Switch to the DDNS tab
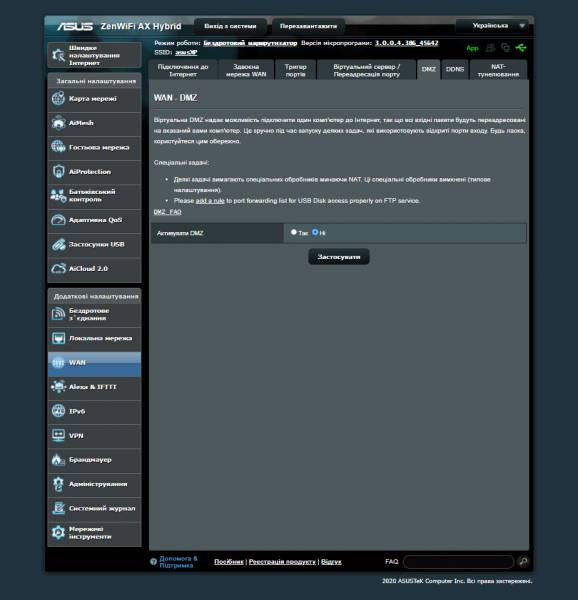 click(x=455, y=70)
